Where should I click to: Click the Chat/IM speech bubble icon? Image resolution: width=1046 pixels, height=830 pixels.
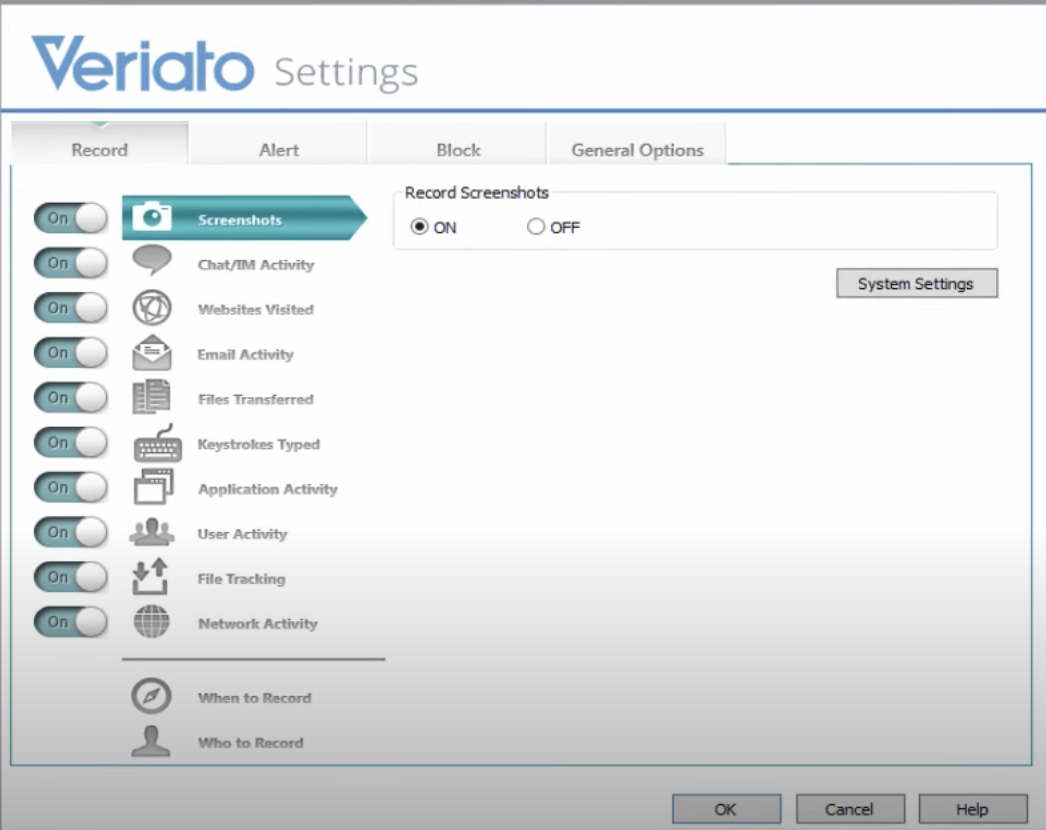(x=152, y=260)
